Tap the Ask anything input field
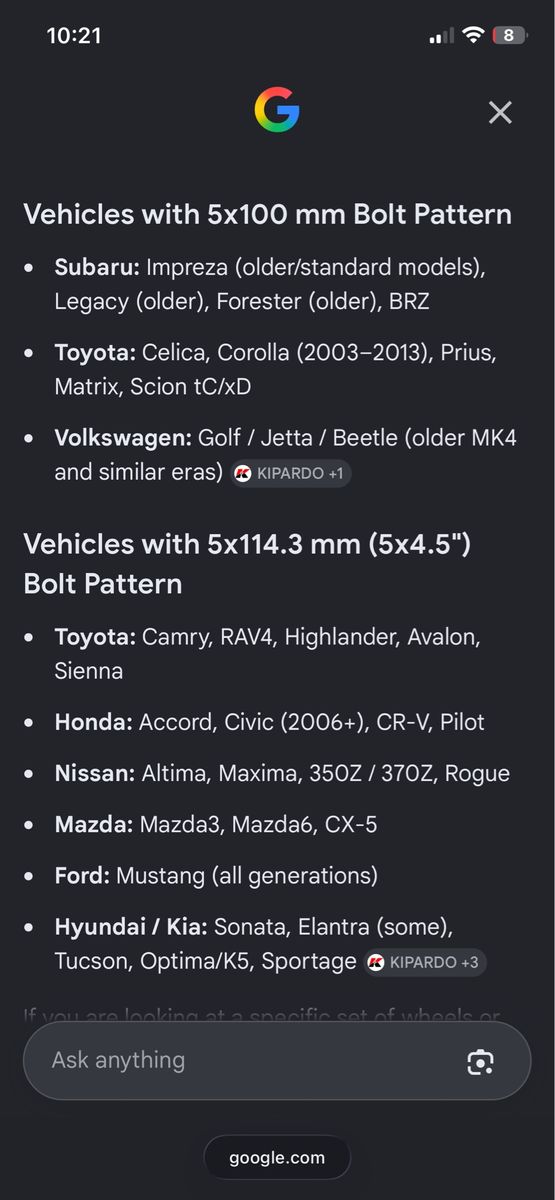555x1200 pixels. 277,1061
